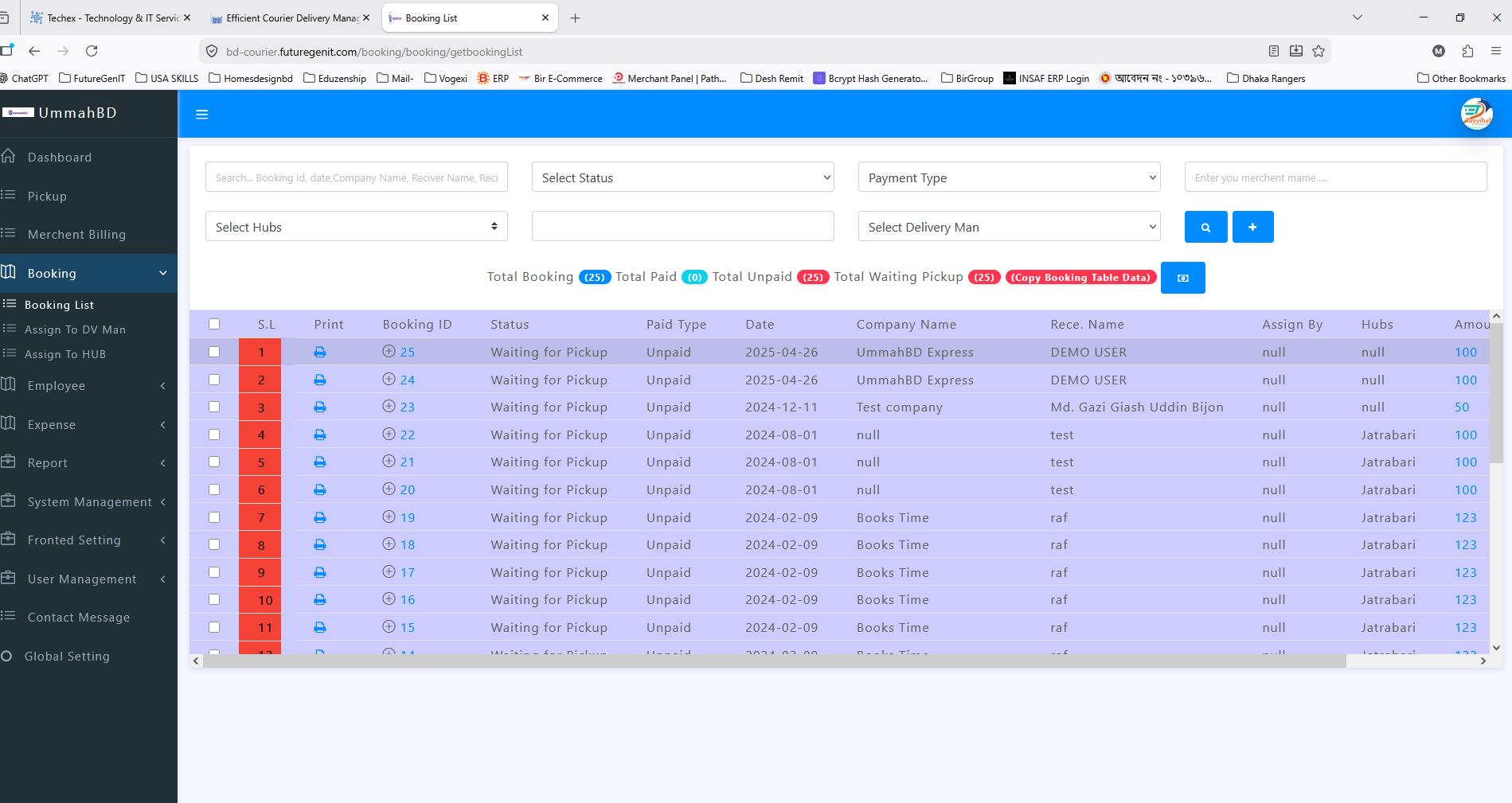Screen dimensions: 1512x803
Task: Focus the empty field beside Select Hubs
Action: (x=682, y=226)
